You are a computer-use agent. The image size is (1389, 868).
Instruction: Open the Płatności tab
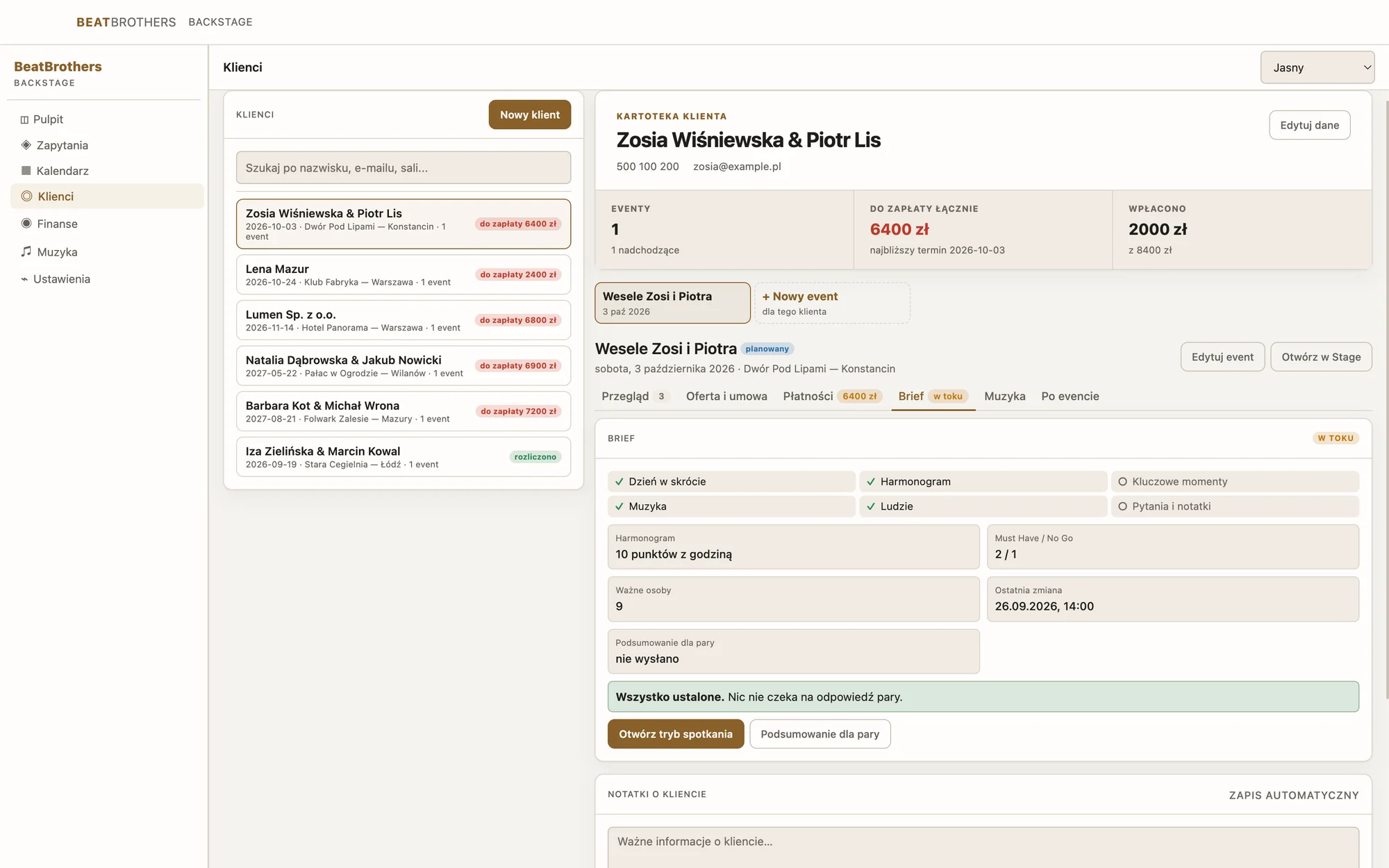coord(833,397)
